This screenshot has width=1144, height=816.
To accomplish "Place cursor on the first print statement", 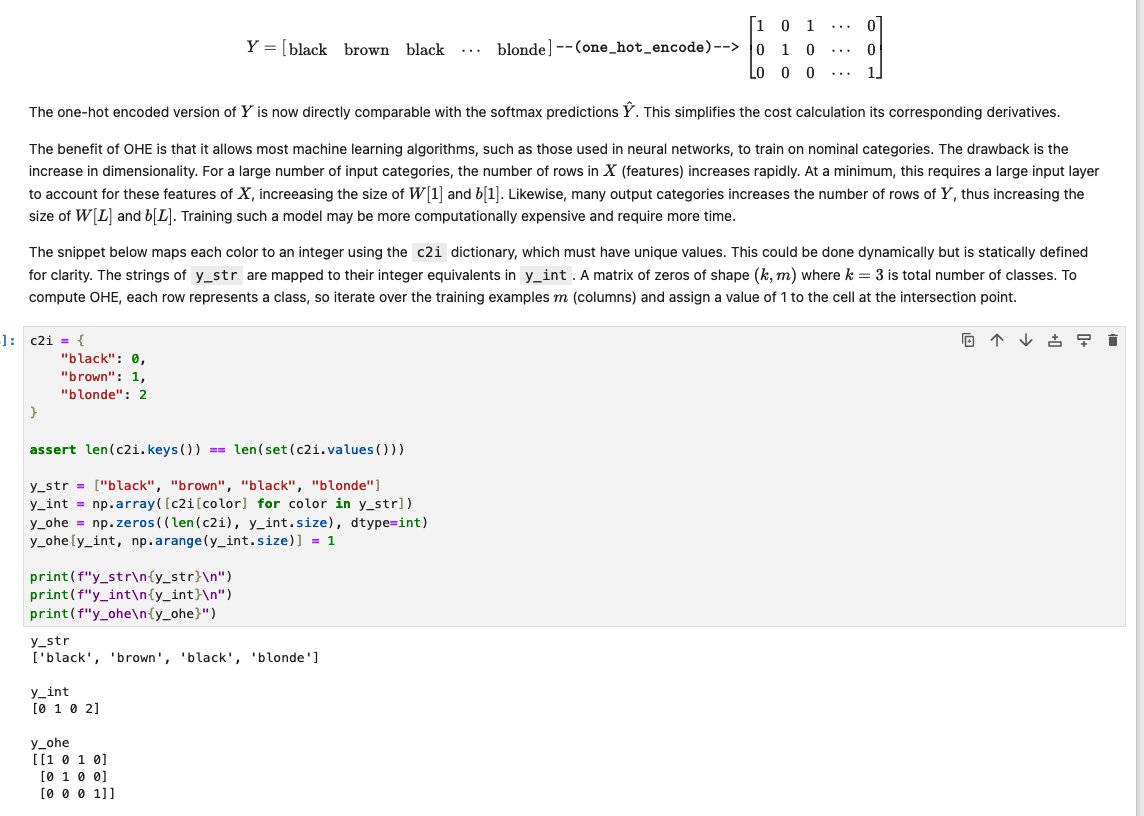I will [130, 576].
